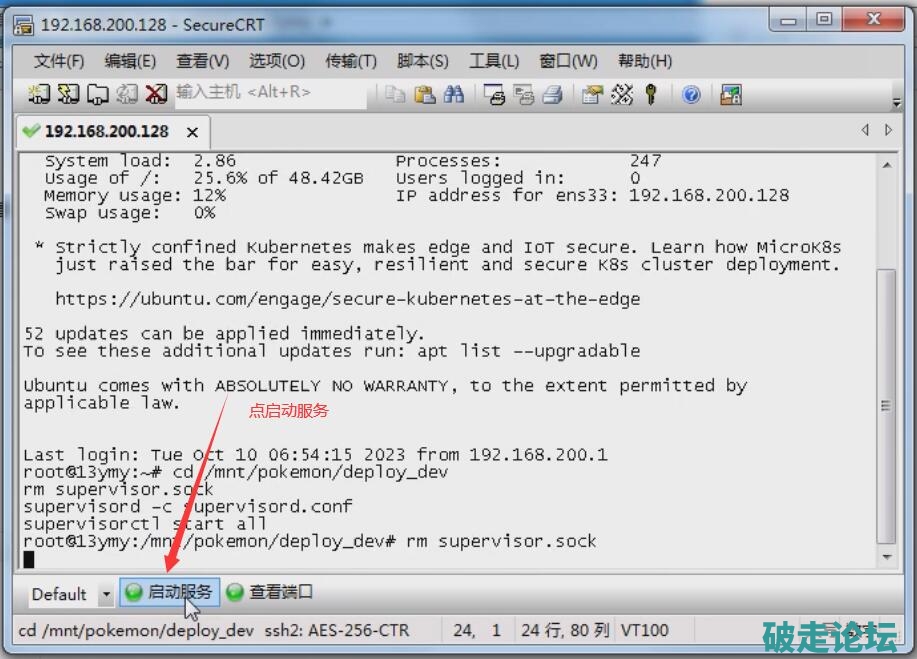Click the Disconnect session icon
This screenshot has height=659, width=917.
coord(156,94)
